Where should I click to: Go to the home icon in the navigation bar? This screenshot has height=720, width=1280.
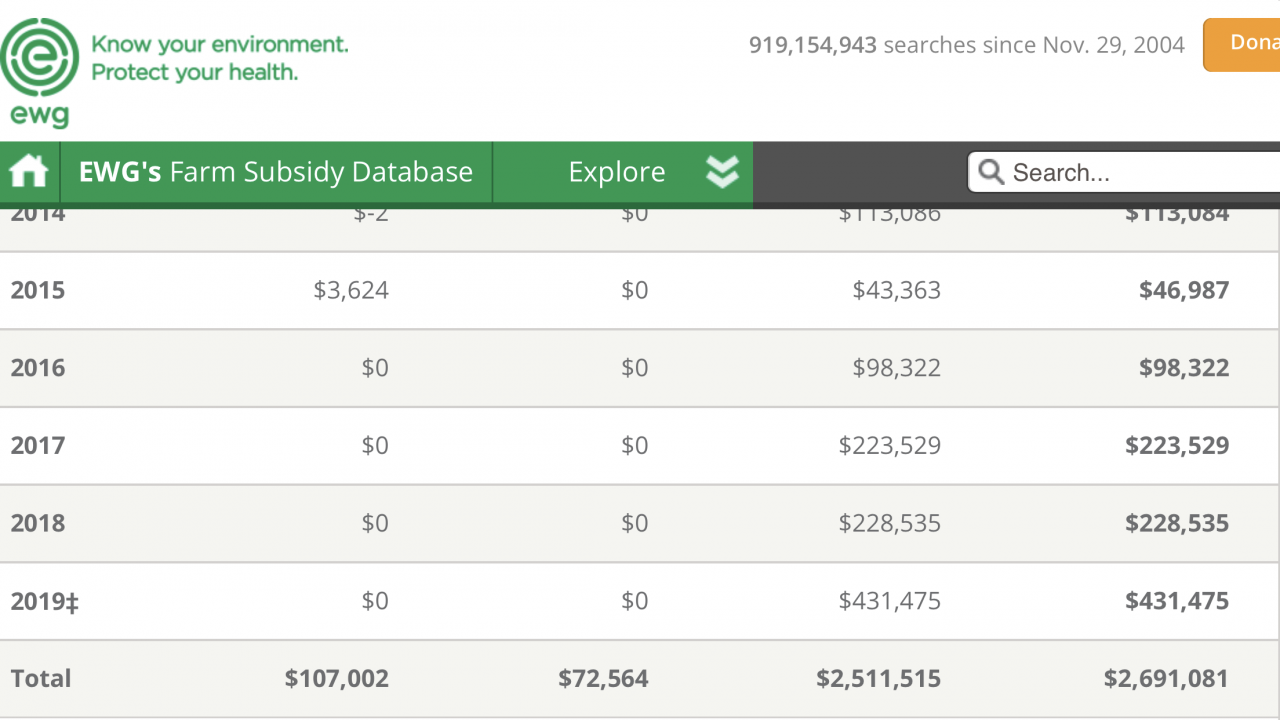point(28,172)
